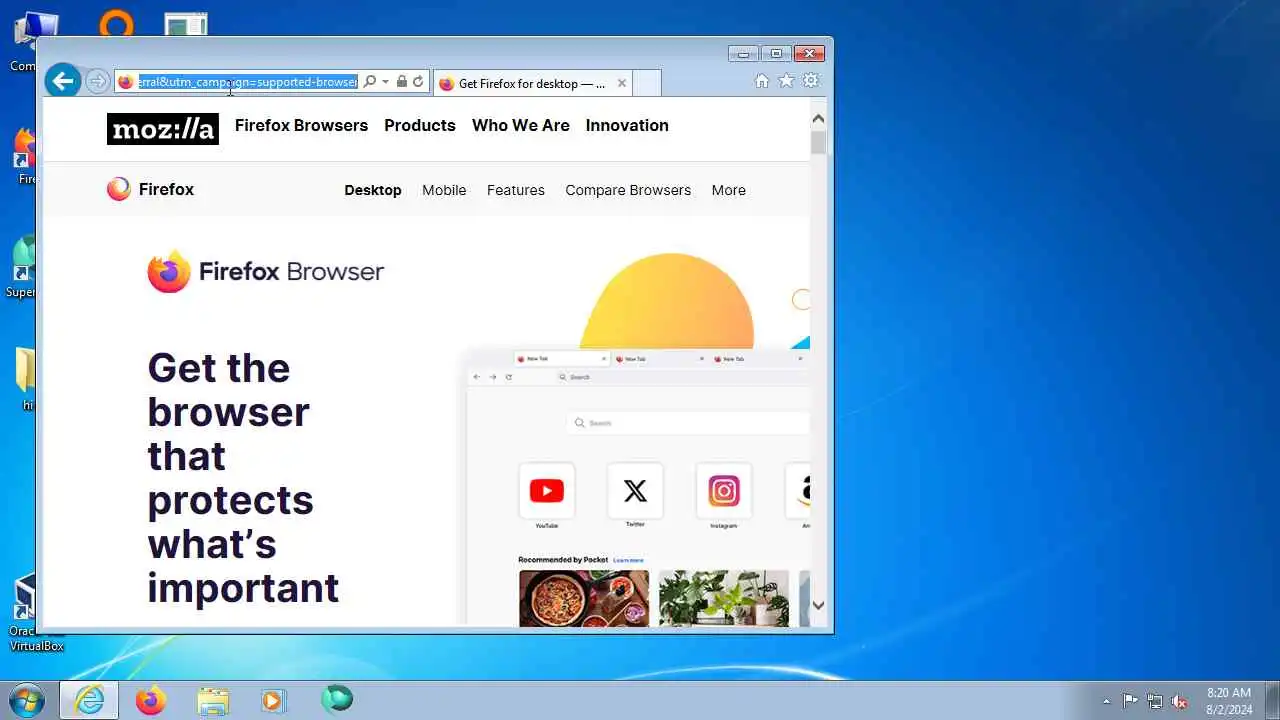The width and height of the screenshot is (1280, 720).
Task: Click the muted volume tray icon
Action: (x=1180, y=701)
